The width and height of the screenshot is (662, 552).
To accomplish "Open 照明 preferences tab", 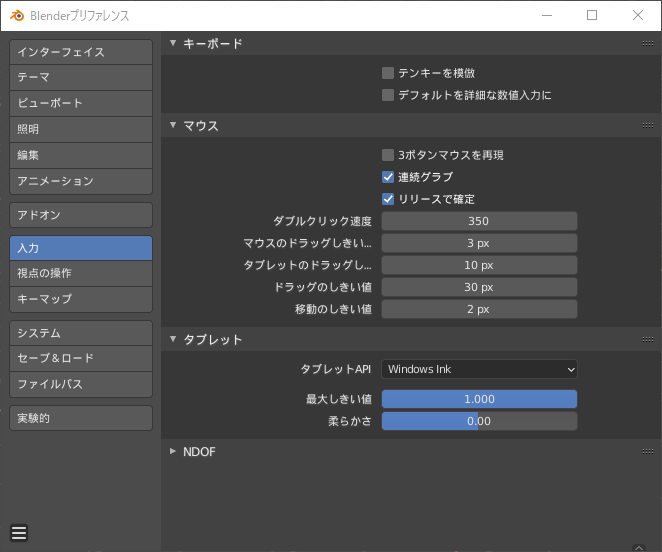I will pyautogui.click(x=81, y=130).
